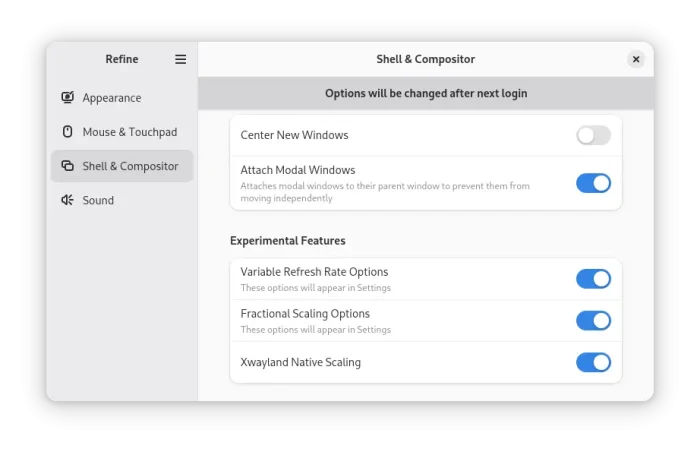Open the hamburger main menu

click(x=180, y=59)
